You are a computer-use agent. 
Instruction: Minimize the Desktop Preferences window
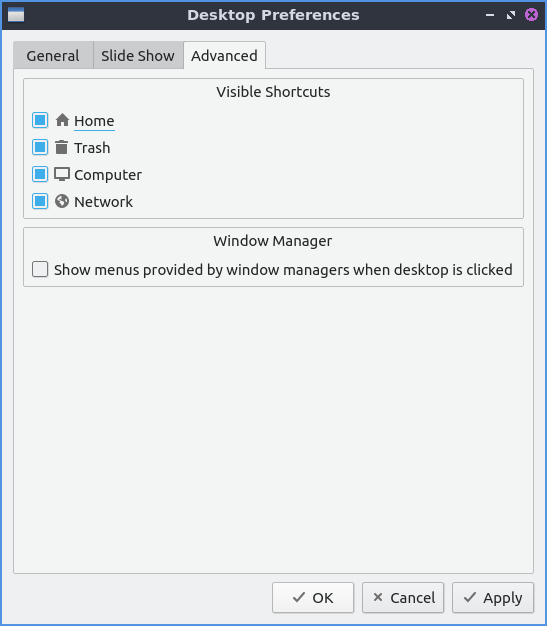pos(490,15)
